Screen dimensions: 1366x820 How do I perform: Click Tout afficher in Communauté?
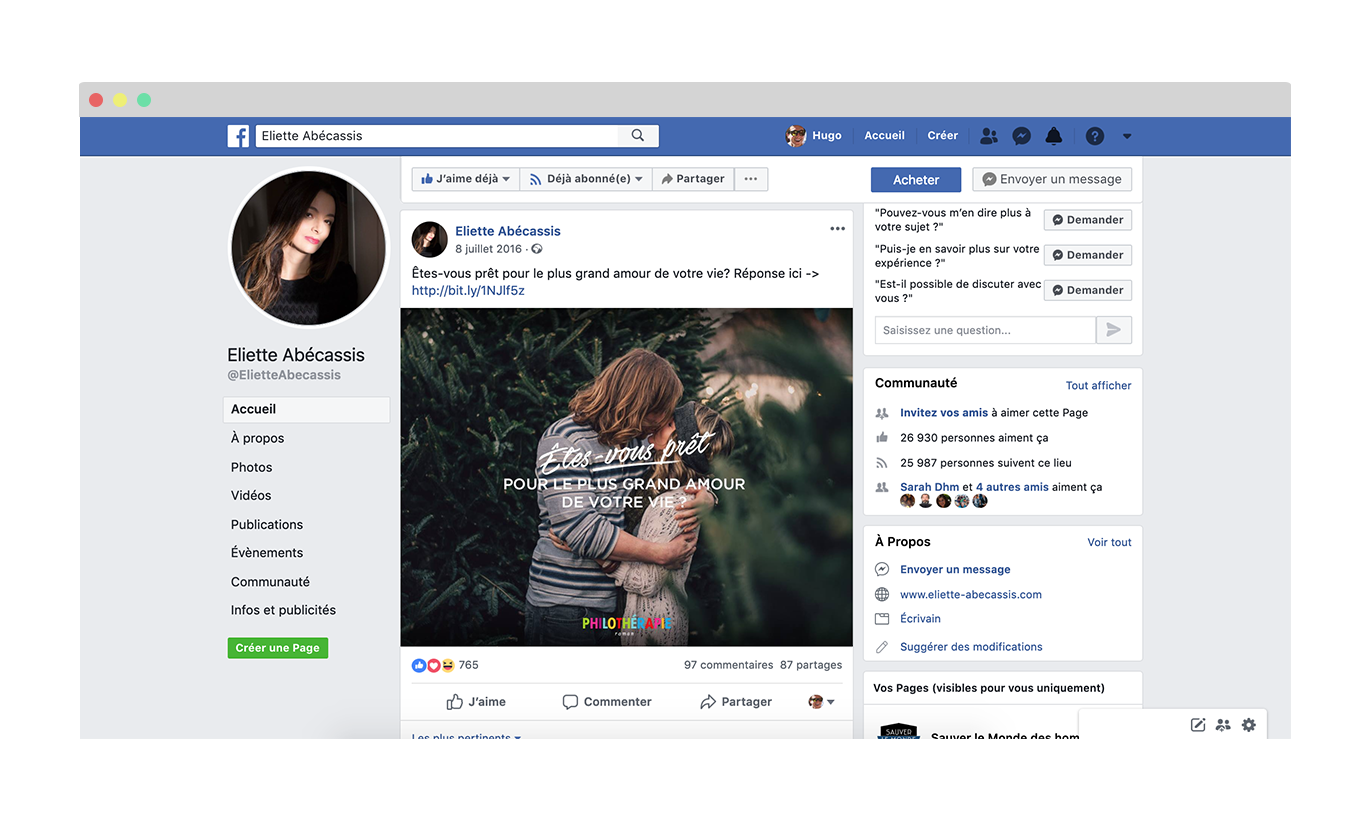[1099, 385]
